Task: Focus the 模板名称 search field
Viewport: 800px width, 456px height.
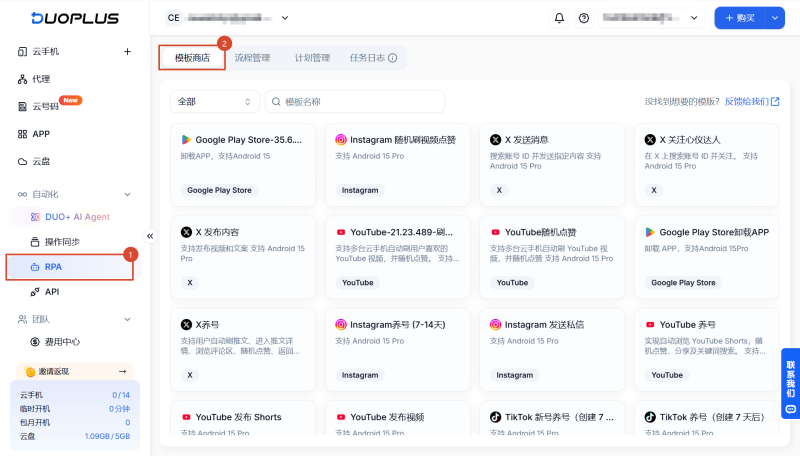Action: click(355, 102)
